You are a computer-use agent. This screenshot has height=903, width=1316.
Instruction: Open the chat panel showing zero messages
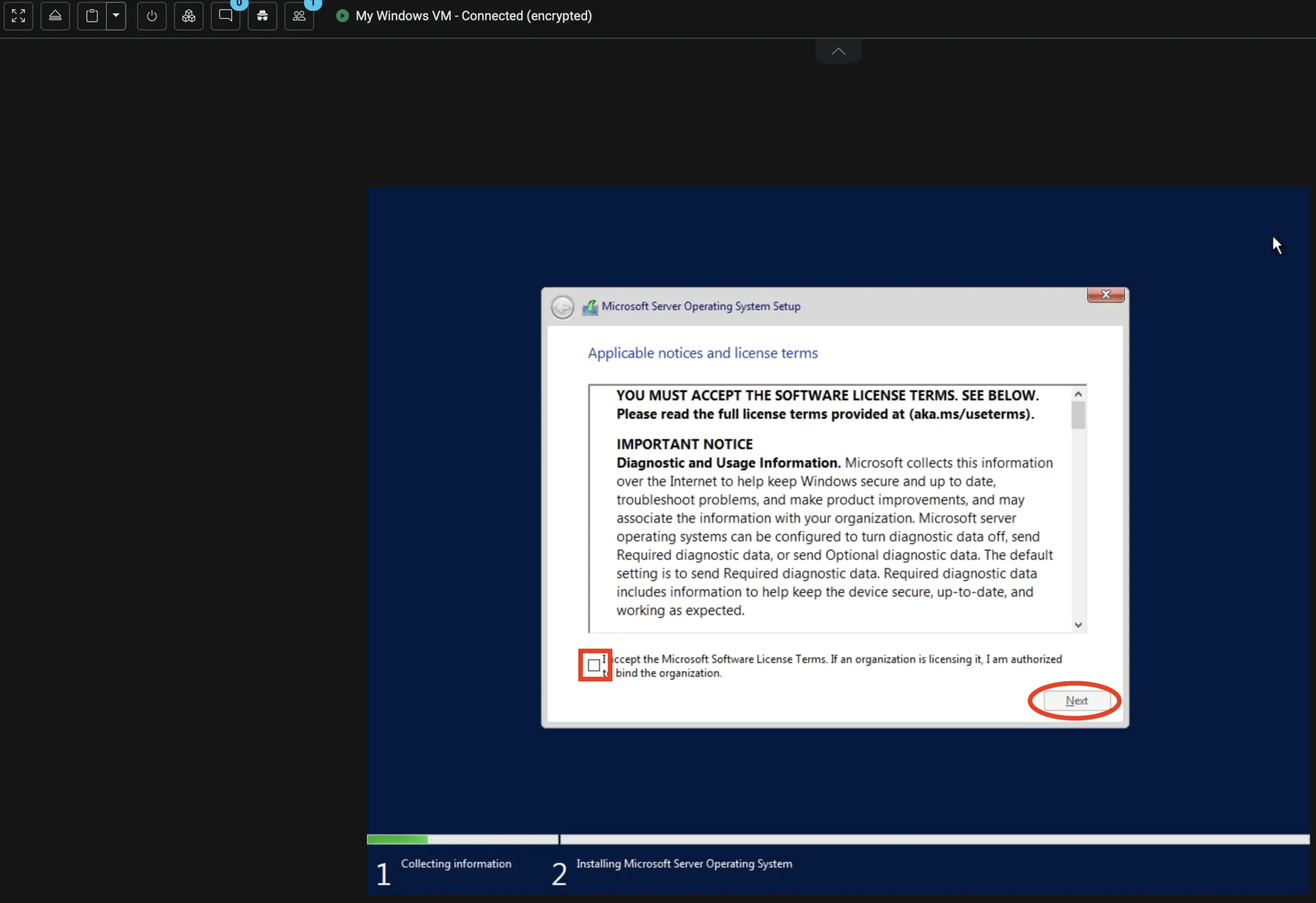pos(226,16)
